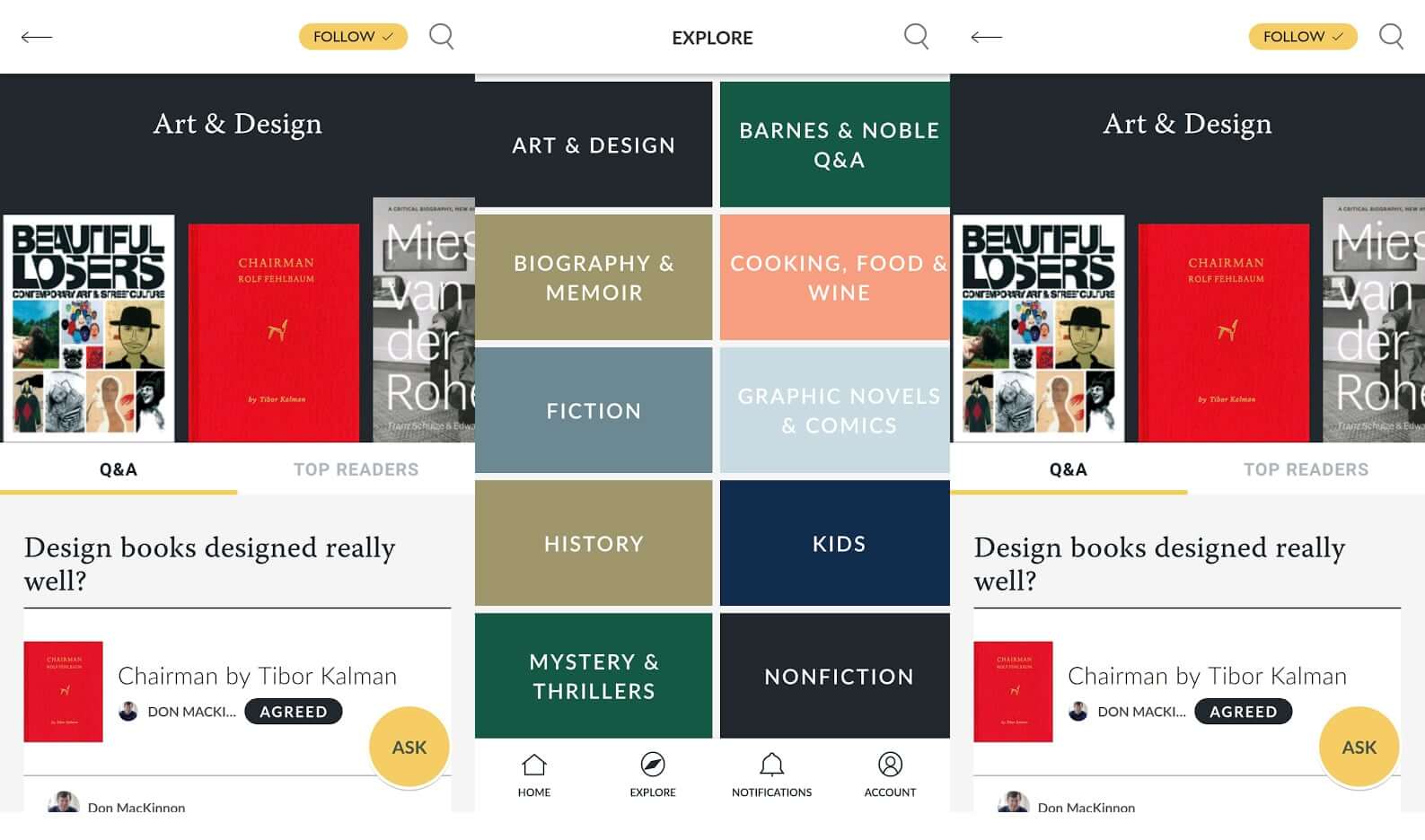Select the NONFICTION category tile
The height and width of the screenshot is (840, 1425).
tap(835, 676)
